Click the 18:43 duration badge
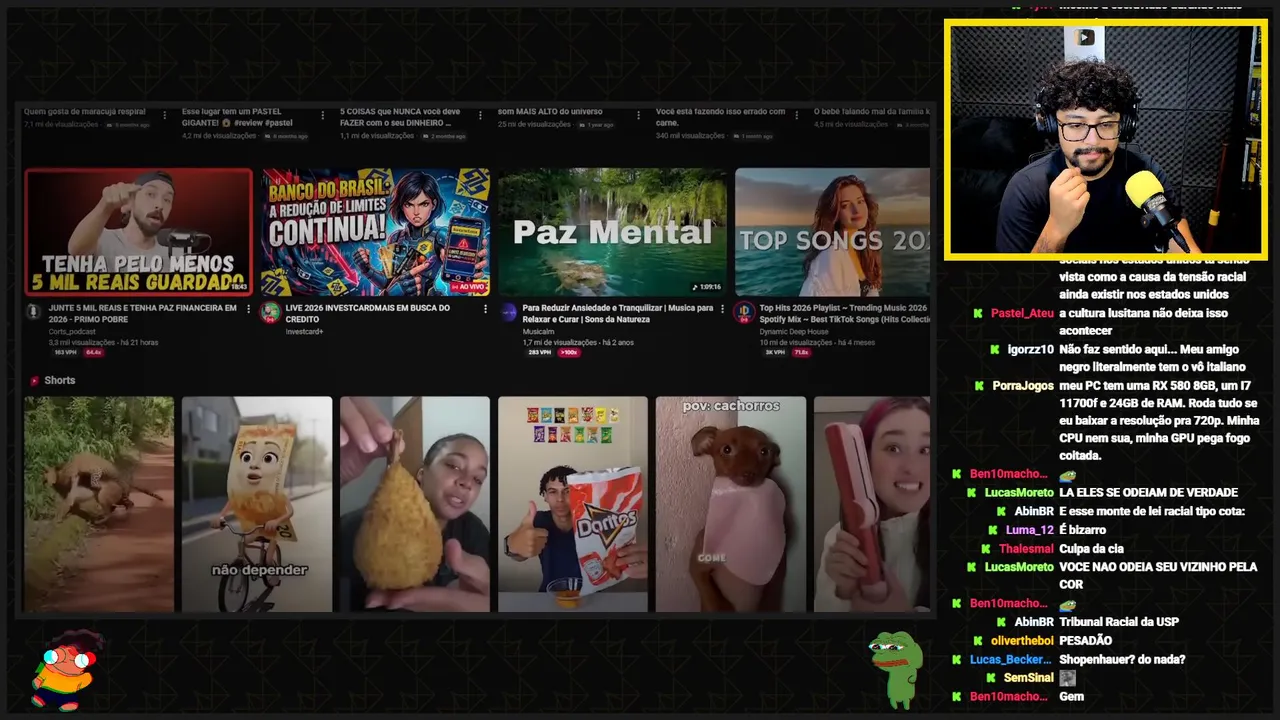This screenshot has width=1280, height=720. click(x=238, y=286)
